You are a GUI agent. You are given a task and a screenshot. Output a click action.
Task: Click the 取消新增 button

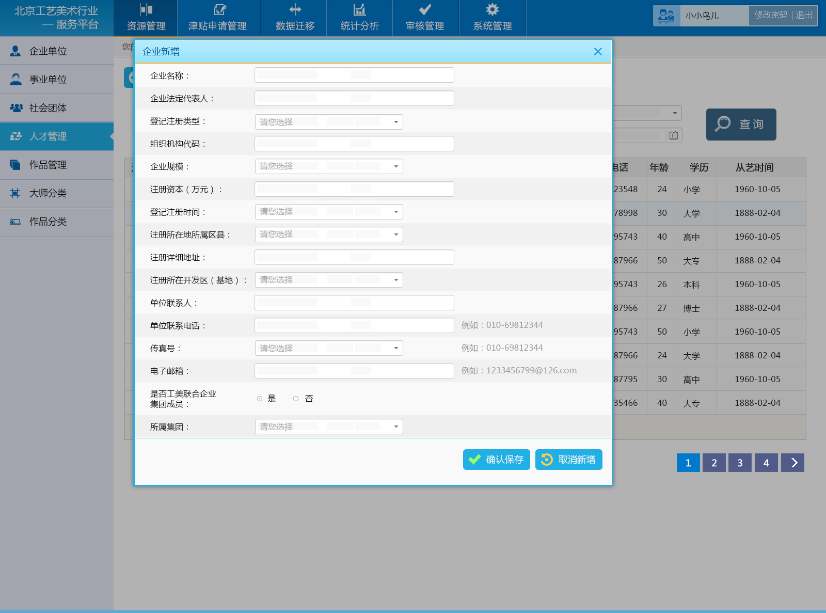568,459
